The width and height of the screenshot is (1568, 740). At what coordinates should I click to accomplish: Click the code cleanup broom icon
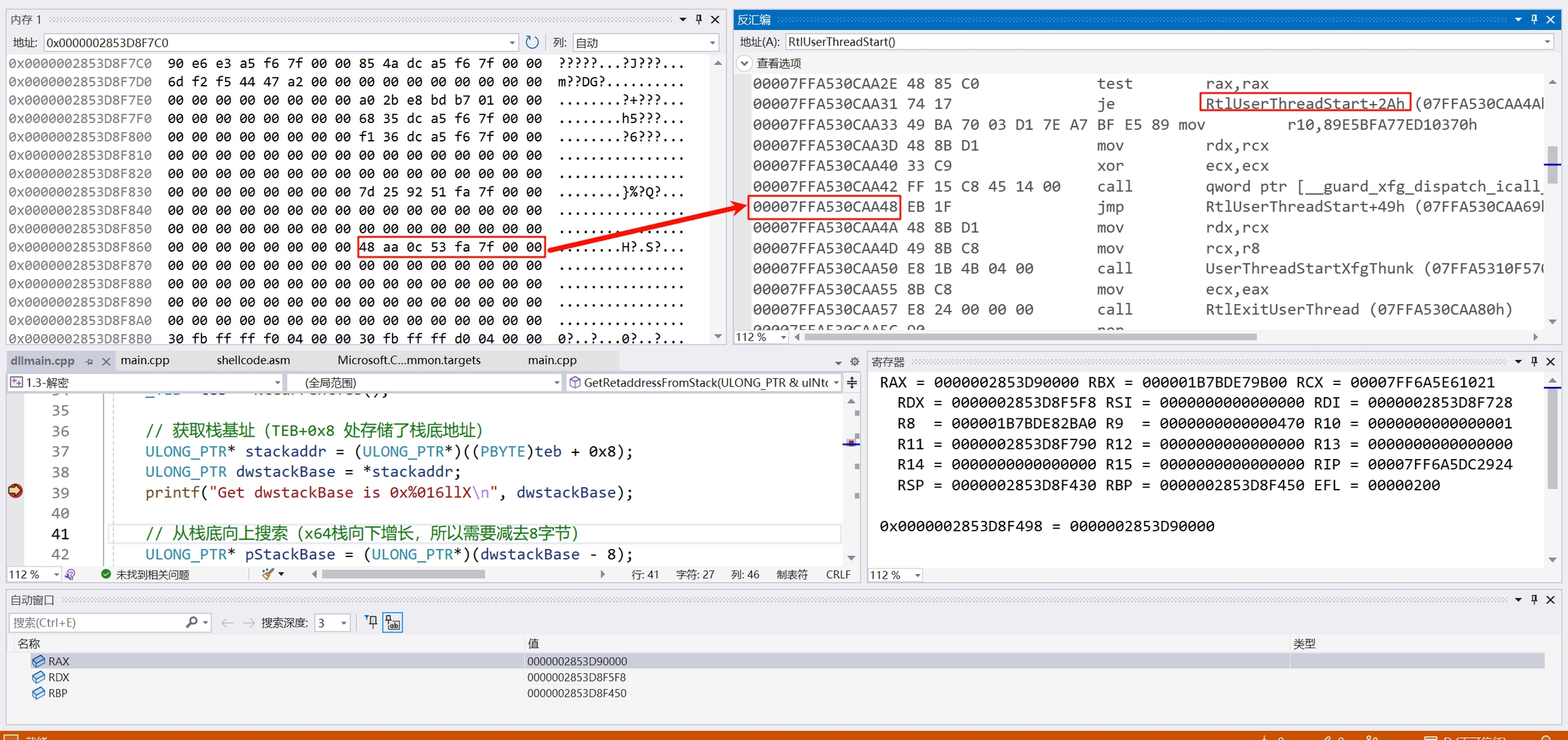point(268,575)
